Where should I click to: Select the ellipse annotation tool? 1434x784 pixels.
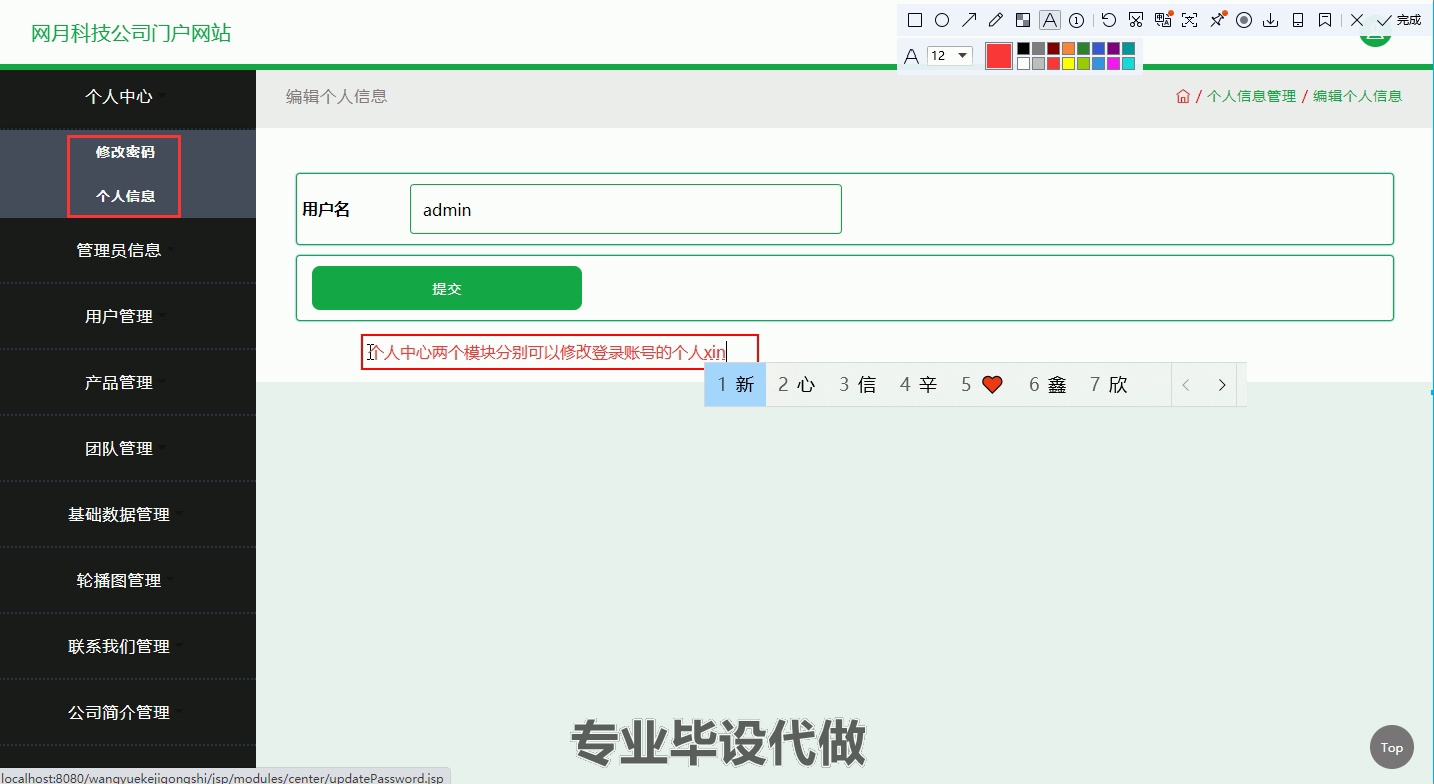(x=941, y=19)
